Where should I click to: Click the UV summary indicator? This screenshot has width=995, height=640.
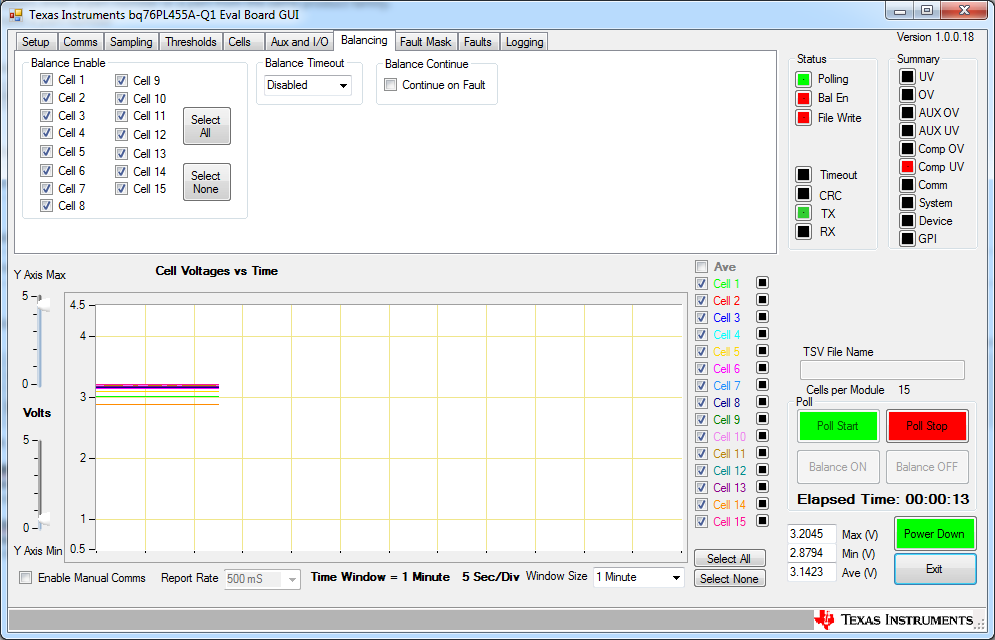click(907, 76)
